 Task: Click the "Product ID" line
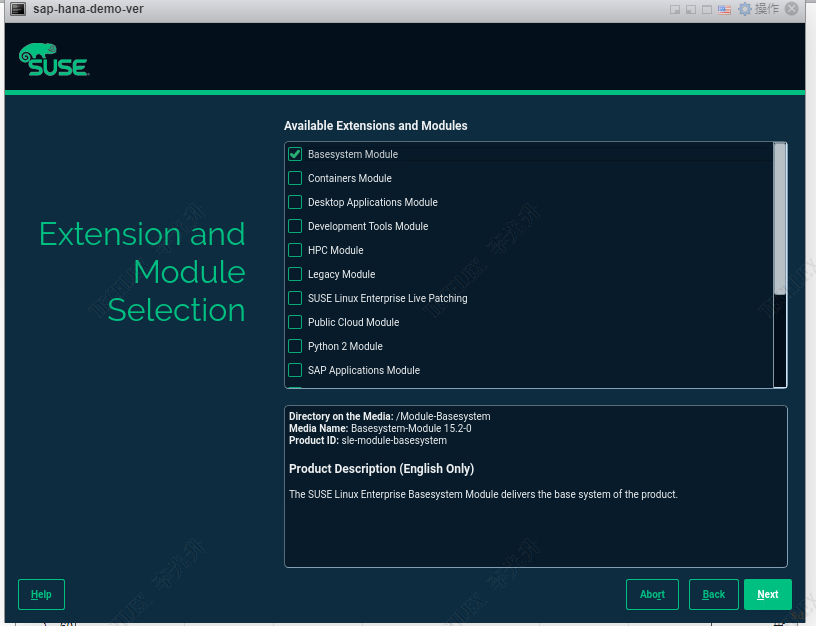pos(368,440)
